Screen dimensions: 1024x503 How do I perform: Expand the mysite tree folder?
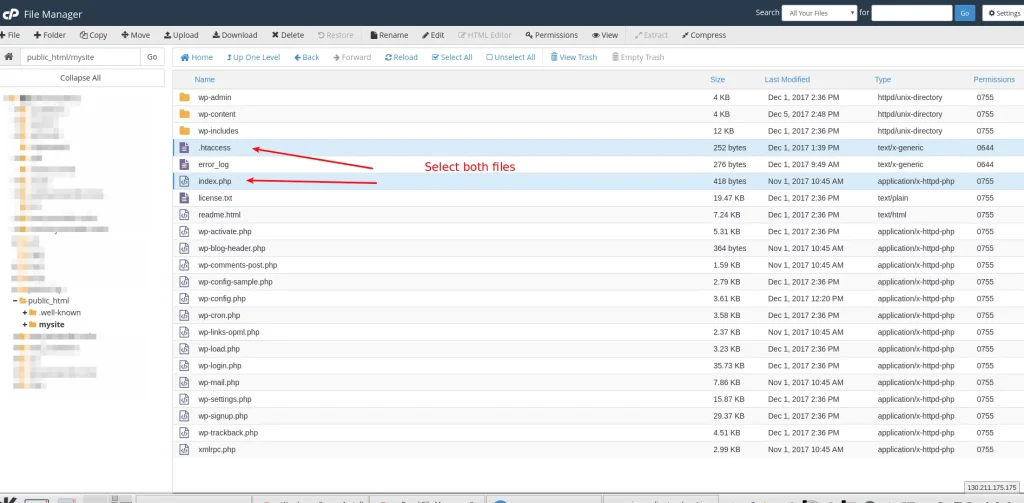(x=23, y=325)
